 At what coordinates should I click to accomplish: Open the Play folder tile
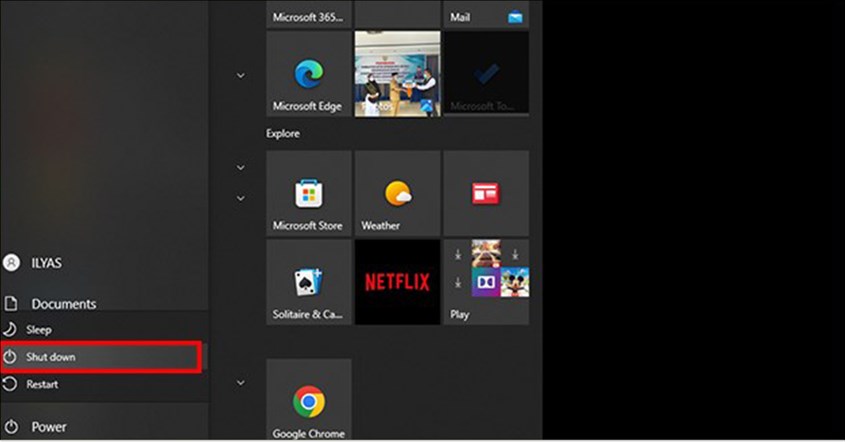(x=486, y=282)
